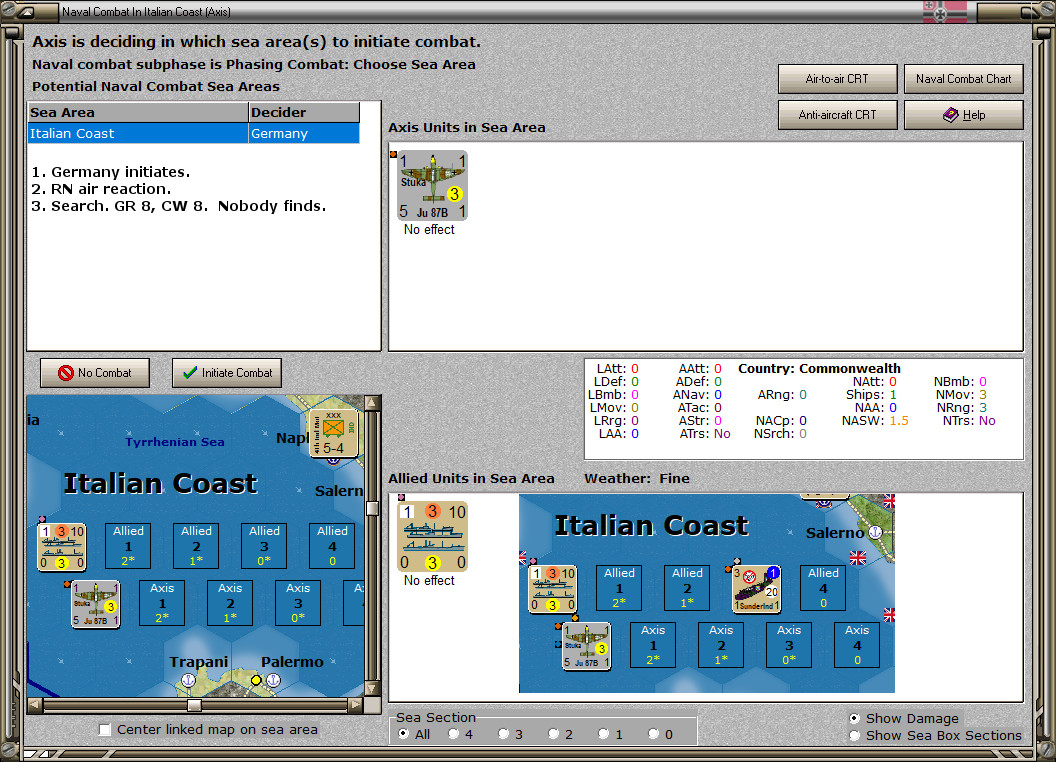Viewport: 1056px width, 762px height.
Task: Click the Sea Area column header
Action: click(x=138, y=113)
